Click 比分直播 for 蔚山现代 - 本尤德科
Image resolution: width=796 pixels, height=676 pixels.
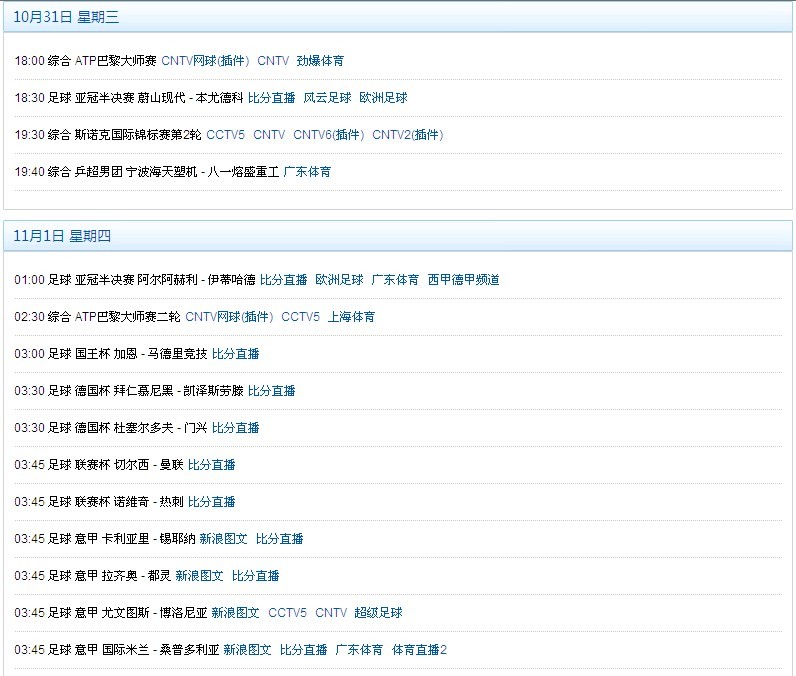[272, 98]
